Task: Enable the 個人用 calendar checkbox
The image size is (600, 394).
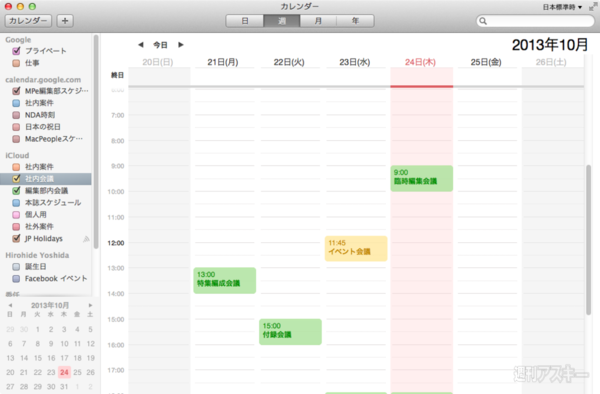Action: [x=16, y=215]
